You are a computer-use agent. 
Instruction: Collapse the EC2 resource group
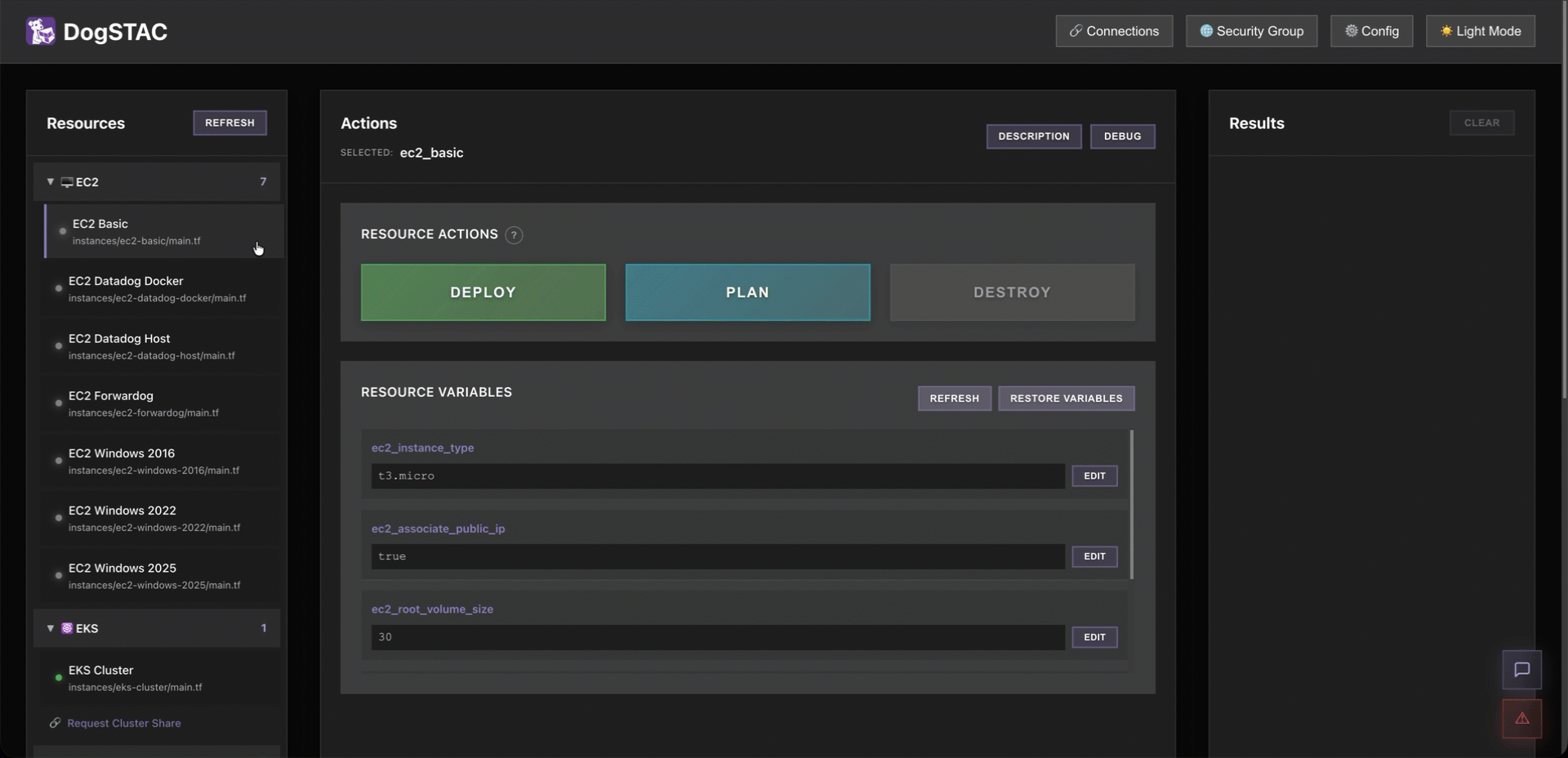pyautogui.click(x=51, y=182)
